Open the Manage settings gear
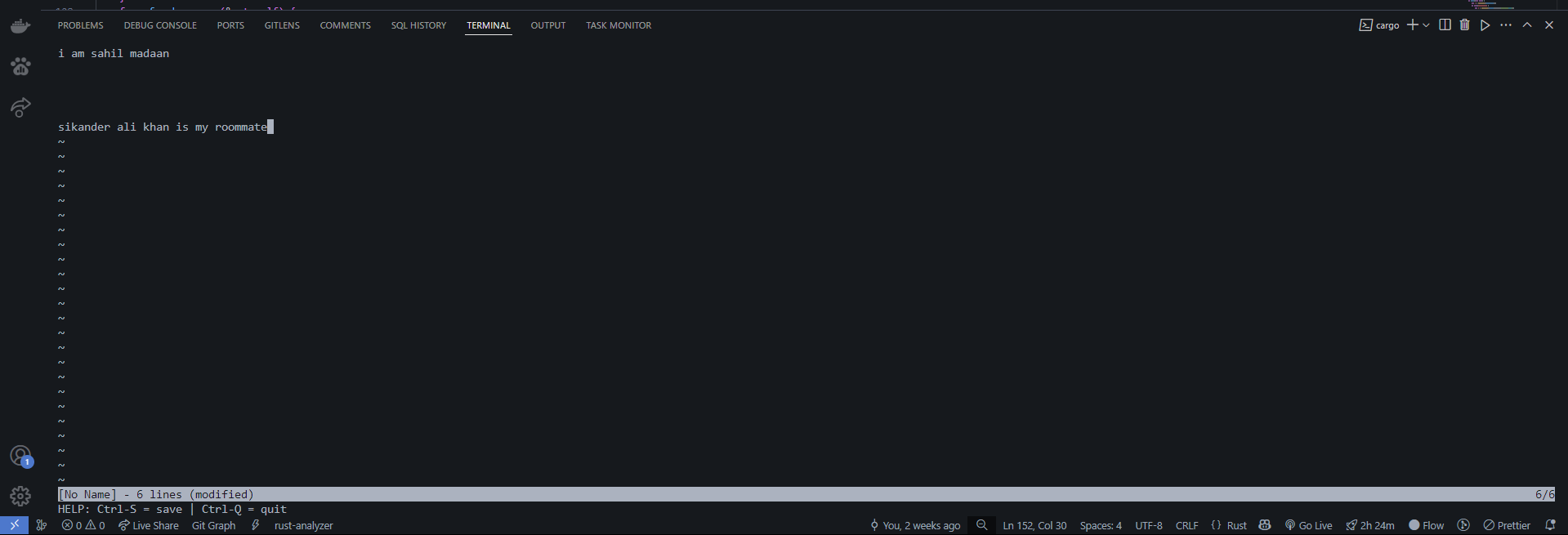1568x535 pixels. pos(20,496)
